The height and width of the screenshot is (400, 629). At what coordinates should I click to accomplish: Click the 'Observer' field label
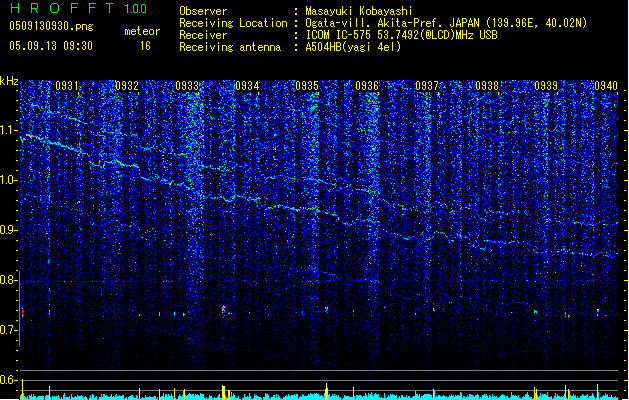[x=203, y=11]
